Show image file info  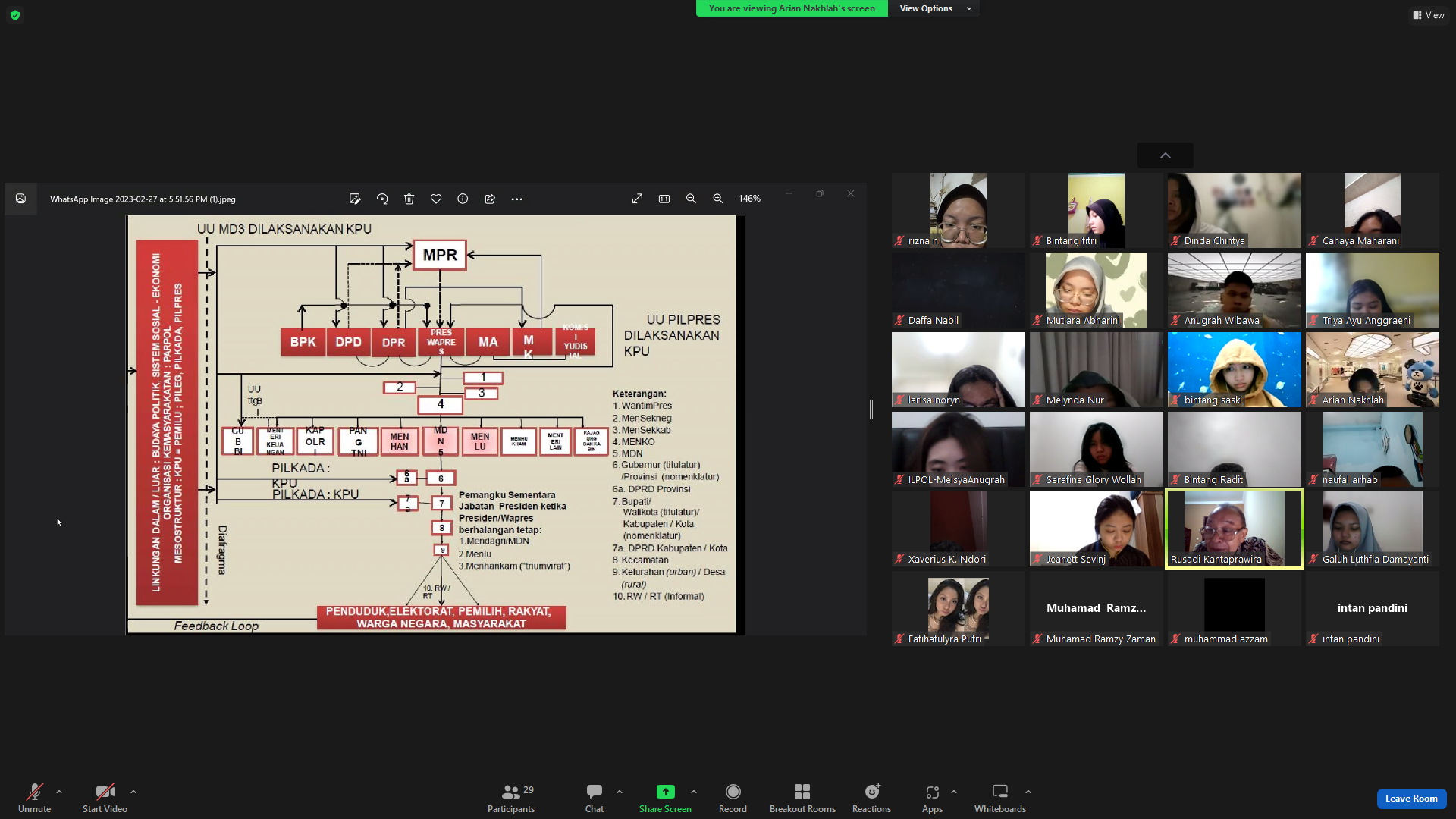point(463,199)
